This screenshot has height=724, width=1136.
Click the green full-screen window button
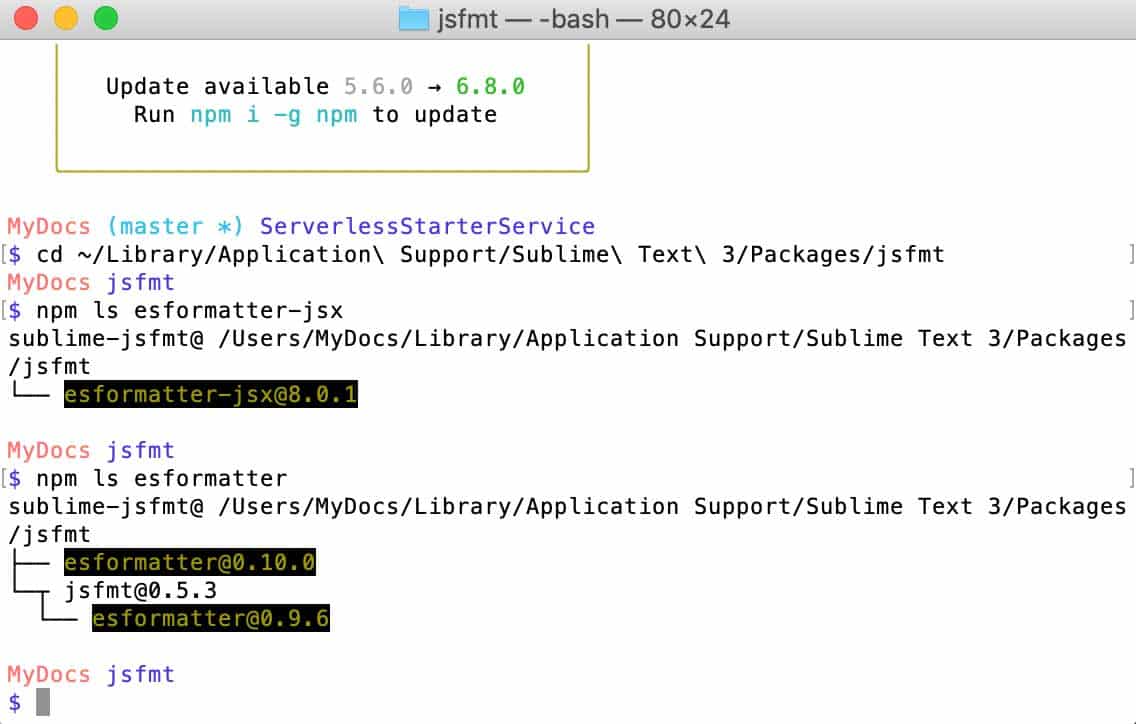104,18
